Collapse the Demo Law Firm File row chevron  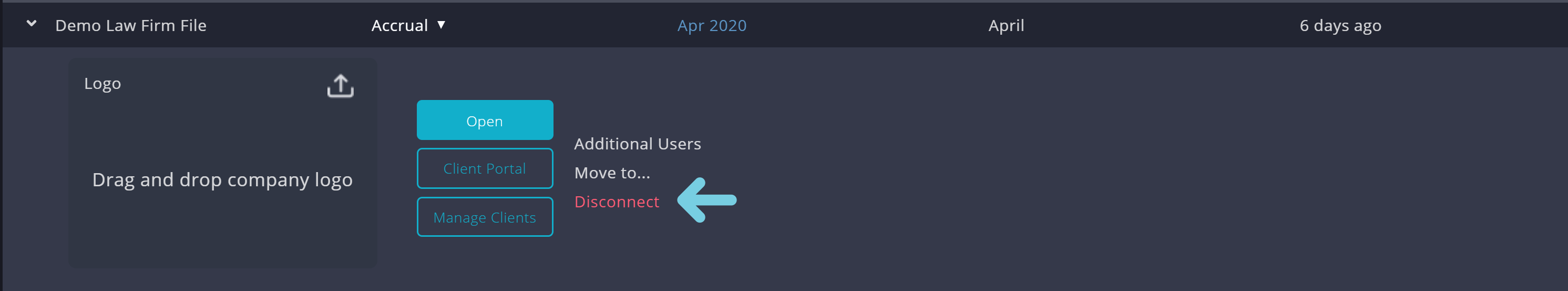point(32,24)
